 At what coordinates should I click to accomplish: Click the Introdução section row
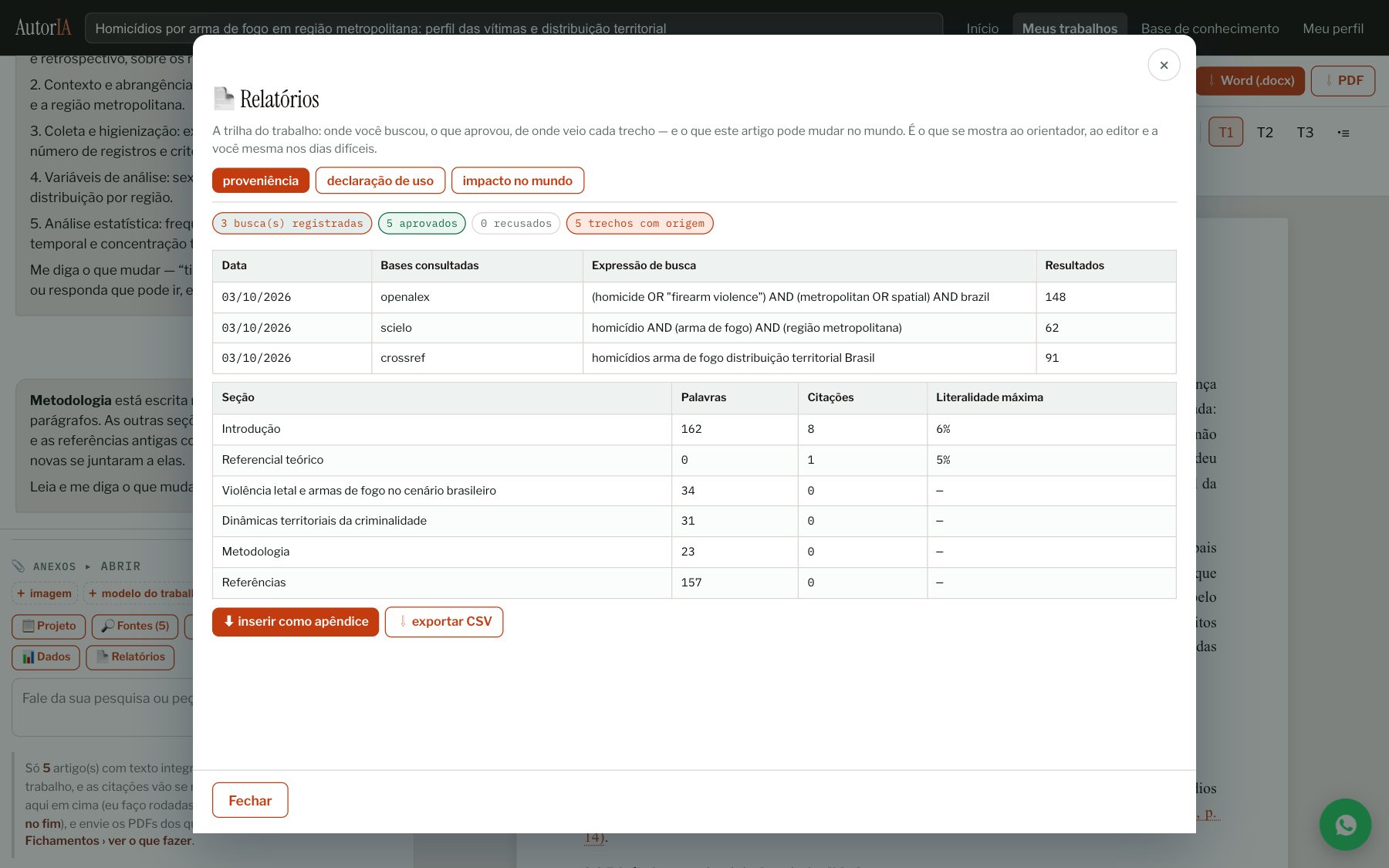pyautogui.click(x=694, y=429)
